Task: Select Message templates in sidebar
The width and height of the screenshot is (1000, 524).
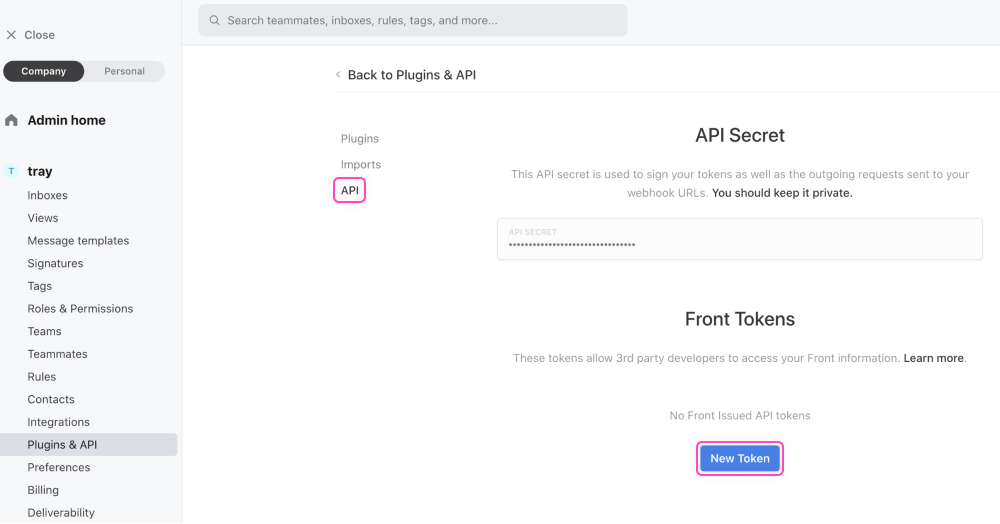Action: 78,241
